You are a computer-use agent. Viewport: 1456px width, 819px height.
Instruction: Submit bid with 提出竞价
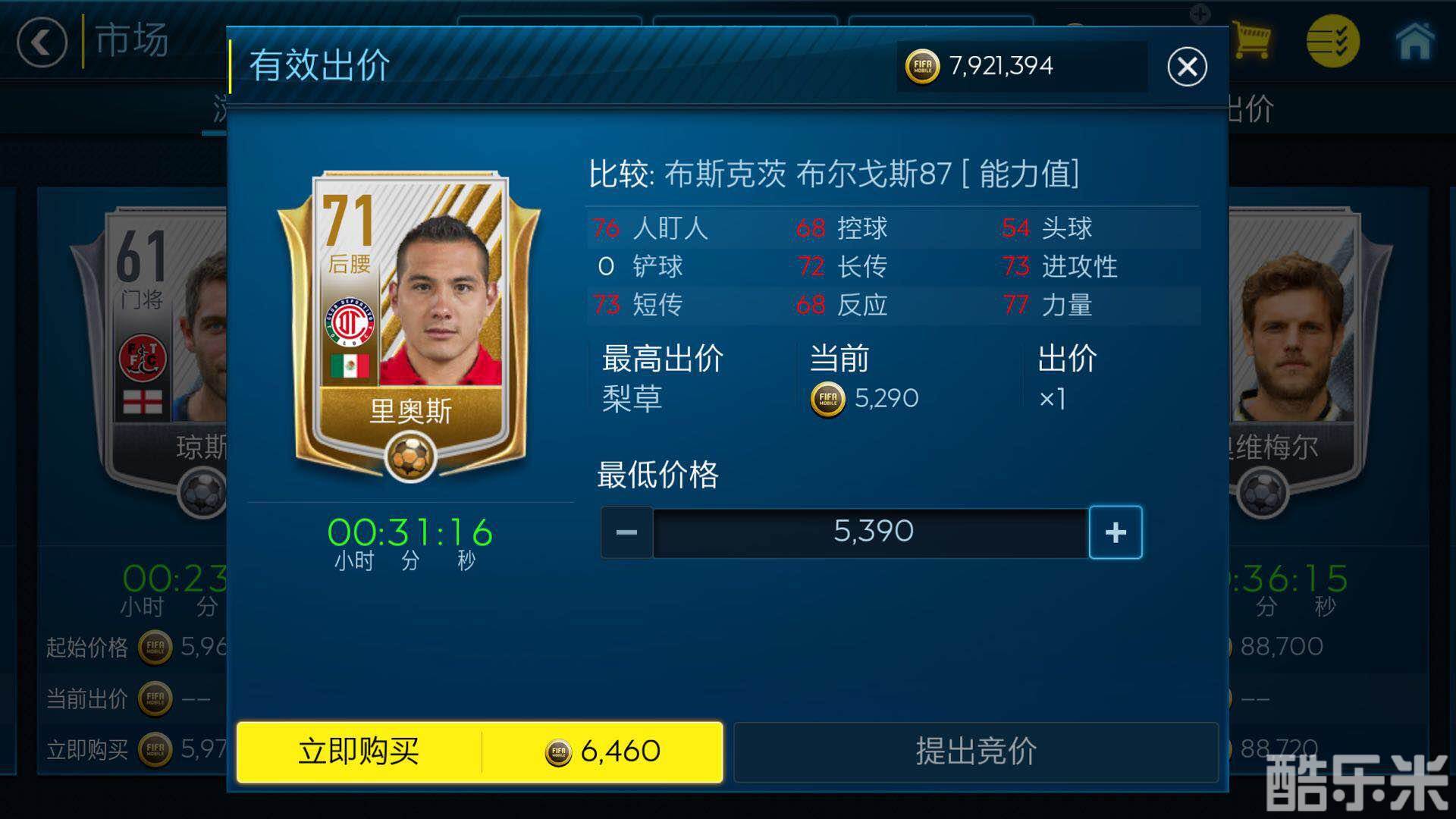(976, 752)
